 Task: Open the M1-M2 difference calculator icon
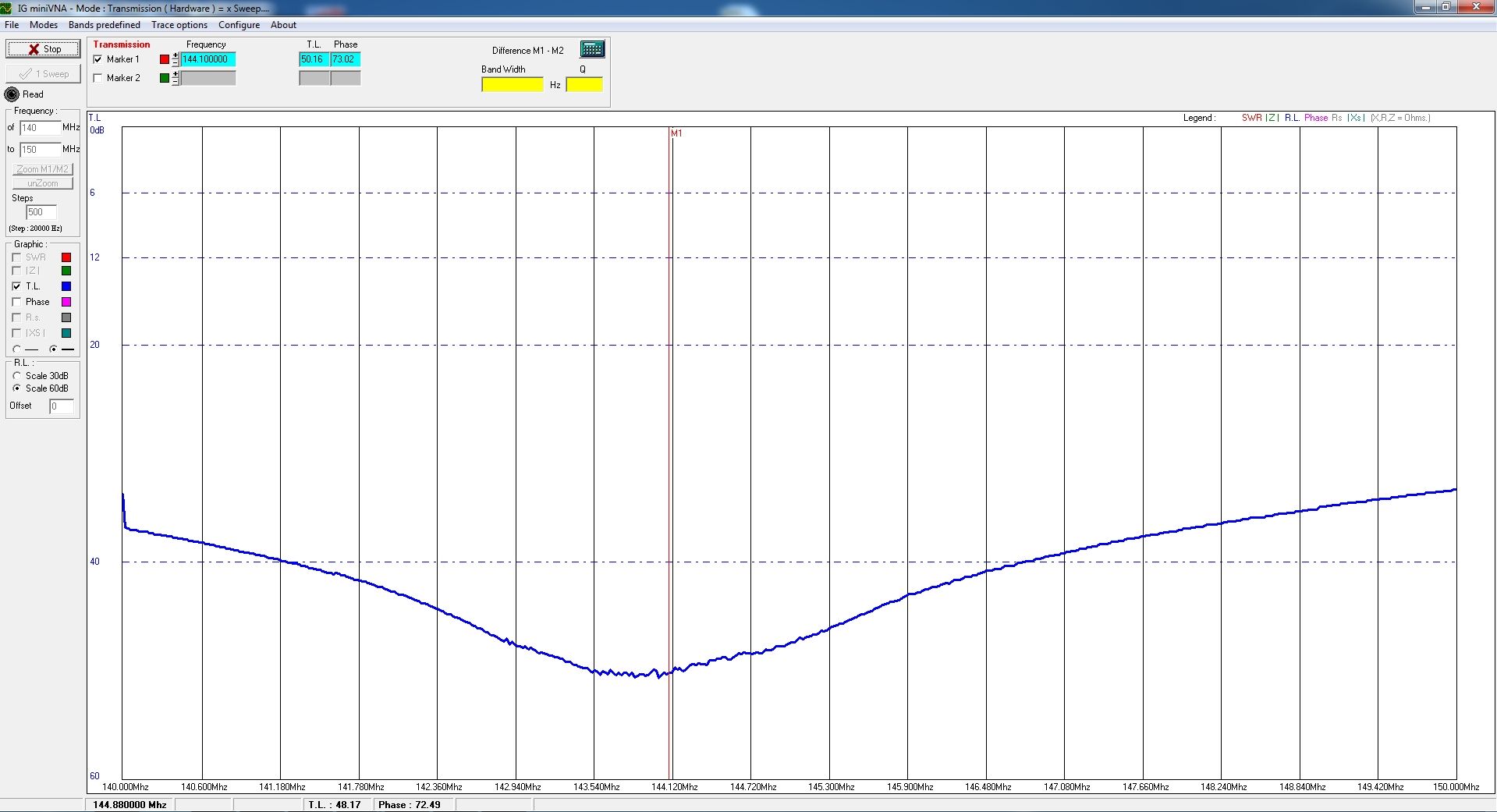click(x=592, y=49)
